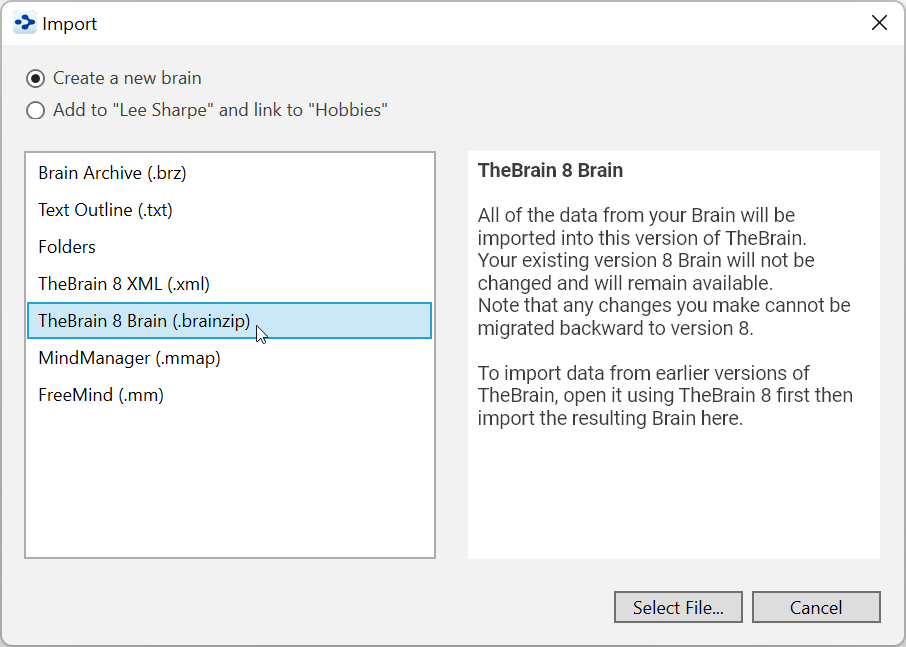Select TheBrain 8 XML (.xml) option

(124, 284)
